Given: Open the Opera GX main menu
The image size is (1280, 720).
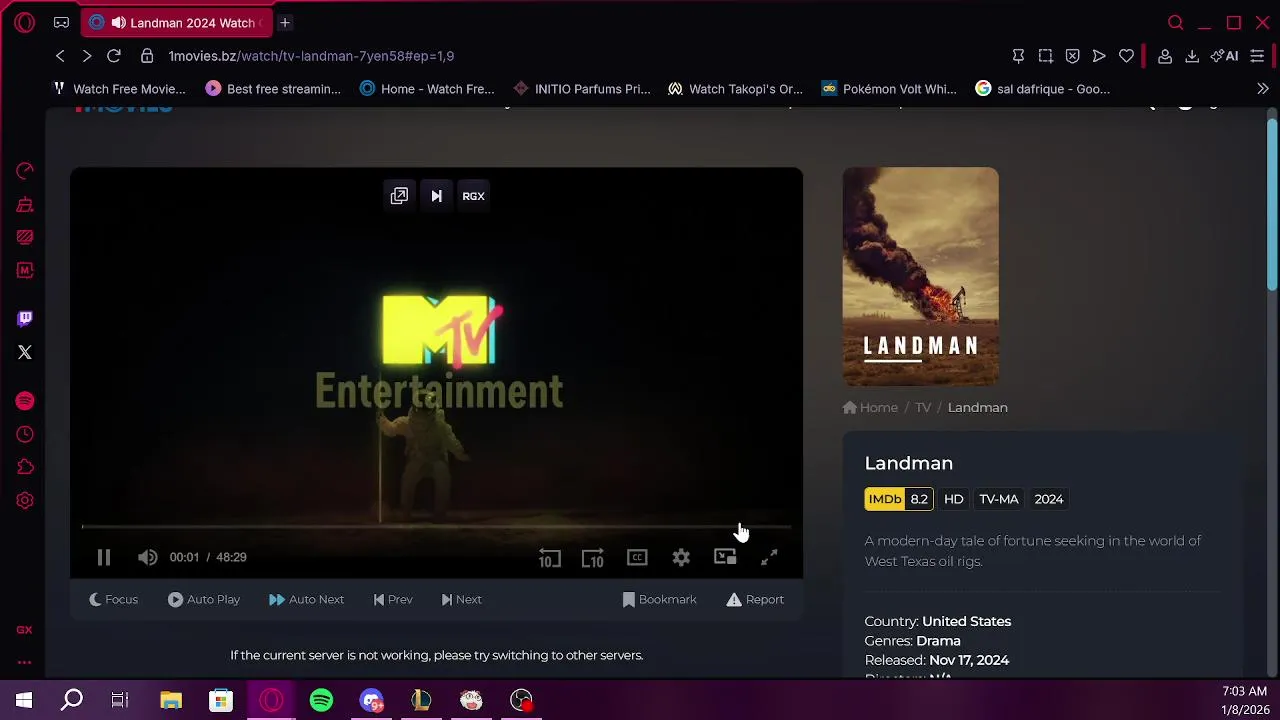Looking at the screenshot, I should [x=25, y=22].
